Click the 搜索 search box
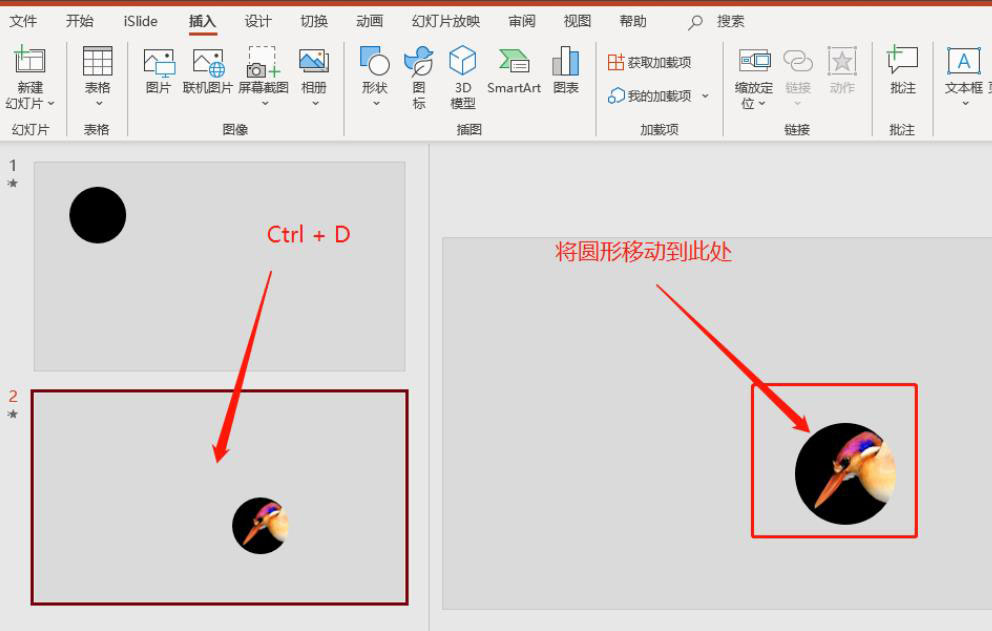This screenshot has width=992, height=631. tap(730, 21)
